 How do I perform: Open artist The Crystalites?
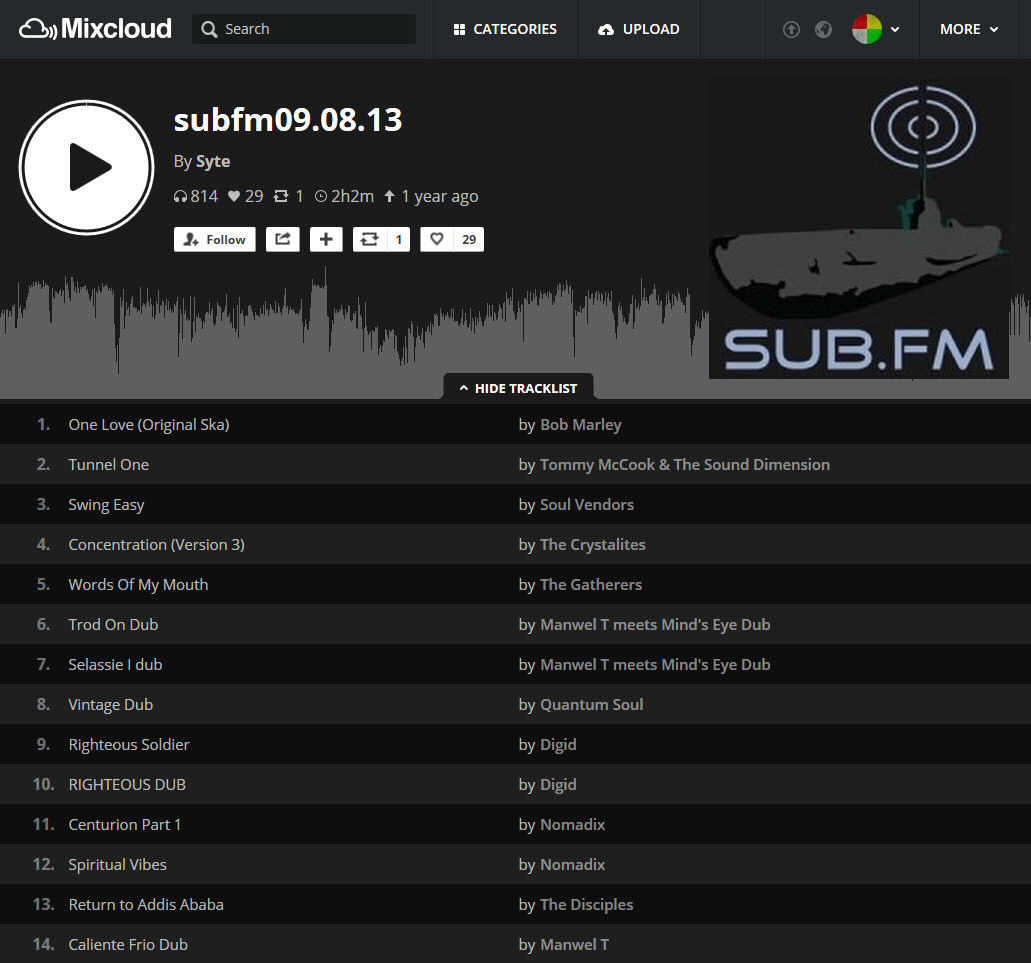coord(592,545)
